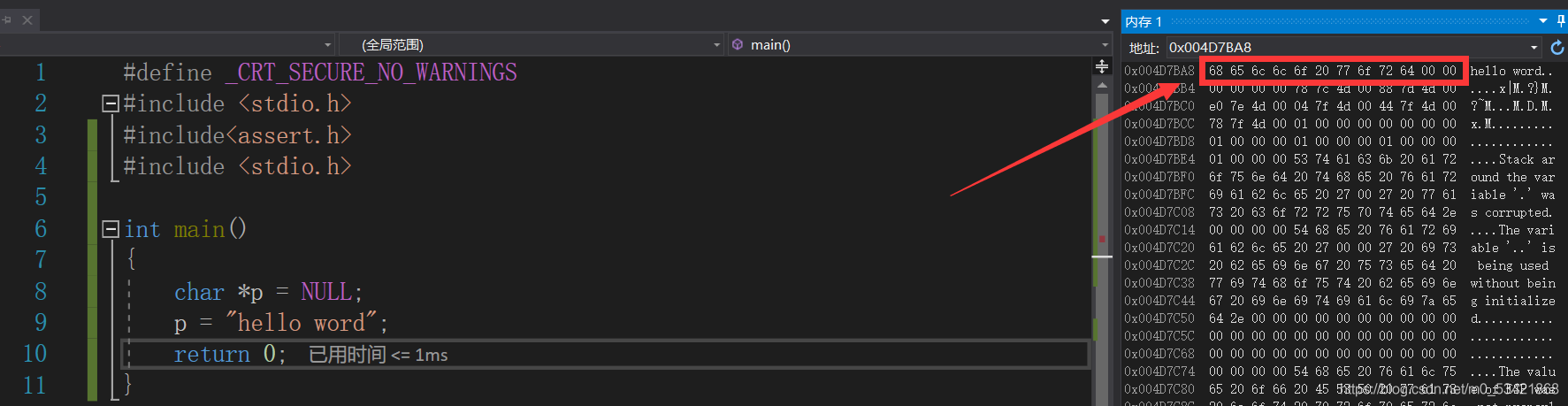Click memory address 0x004D7BCC row label

coord(1159,124)
